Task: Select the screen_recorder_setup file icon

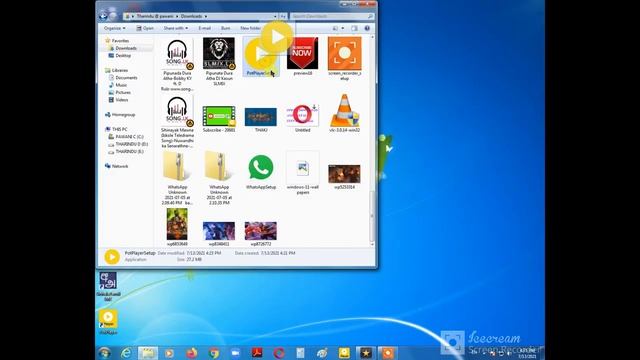Action: pos(344,53)
